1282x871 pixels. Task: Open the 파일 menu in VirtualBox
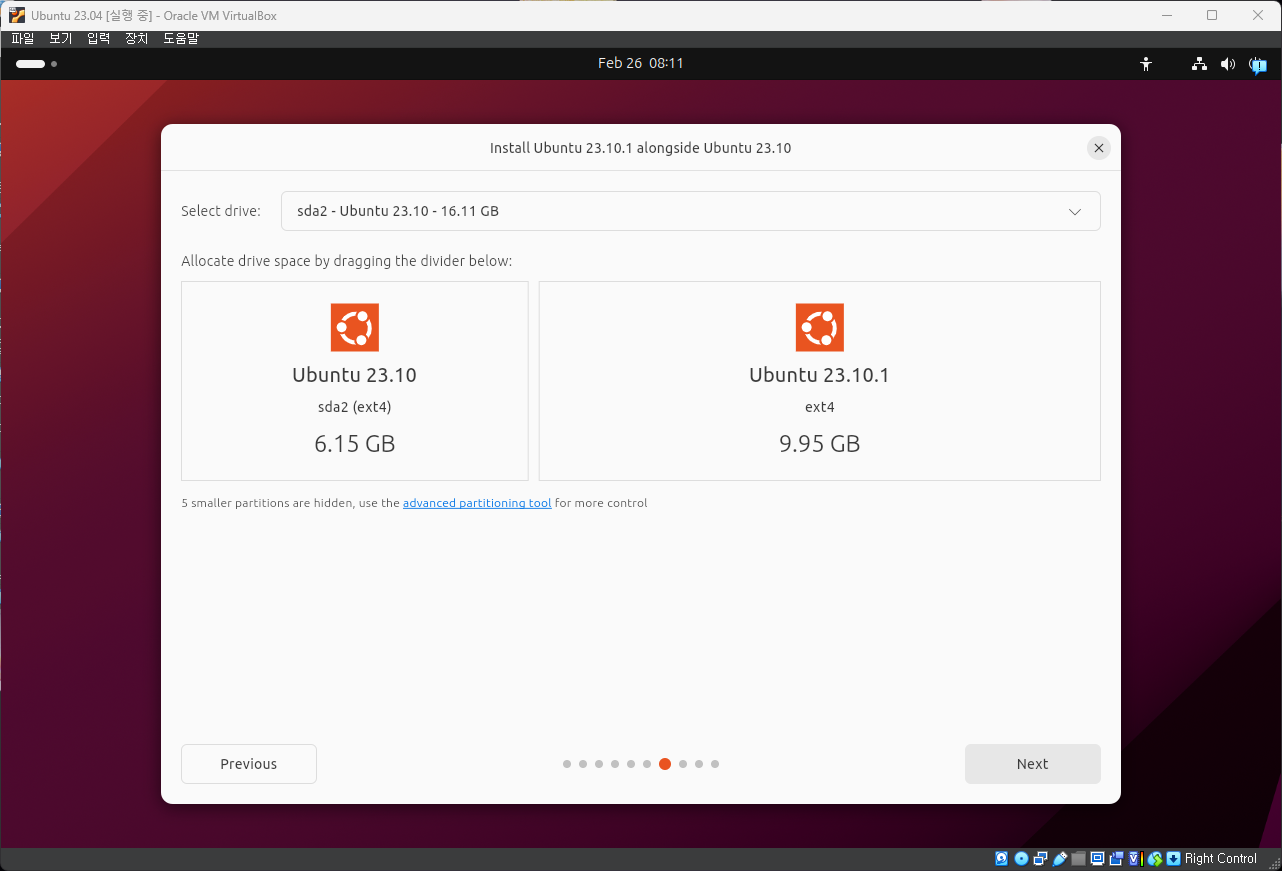click(x=22, y=39)
